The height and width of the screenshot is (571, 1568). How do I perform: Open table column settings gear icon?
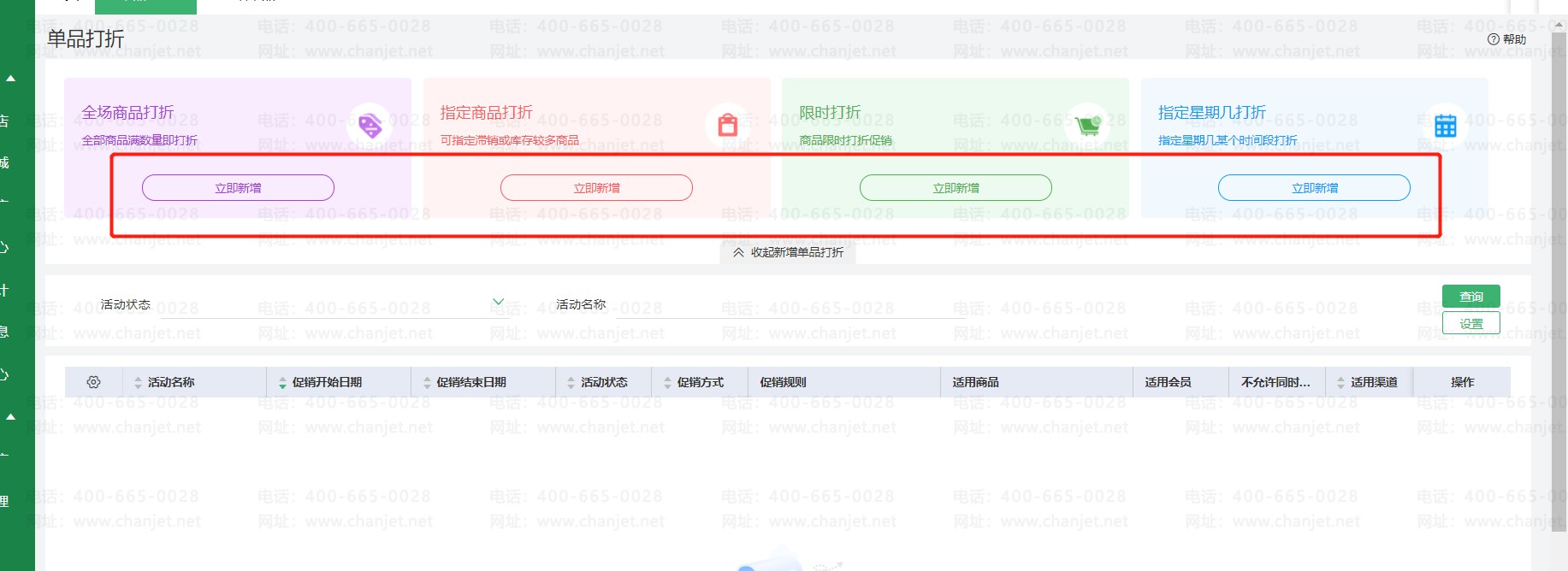[93, 382]
